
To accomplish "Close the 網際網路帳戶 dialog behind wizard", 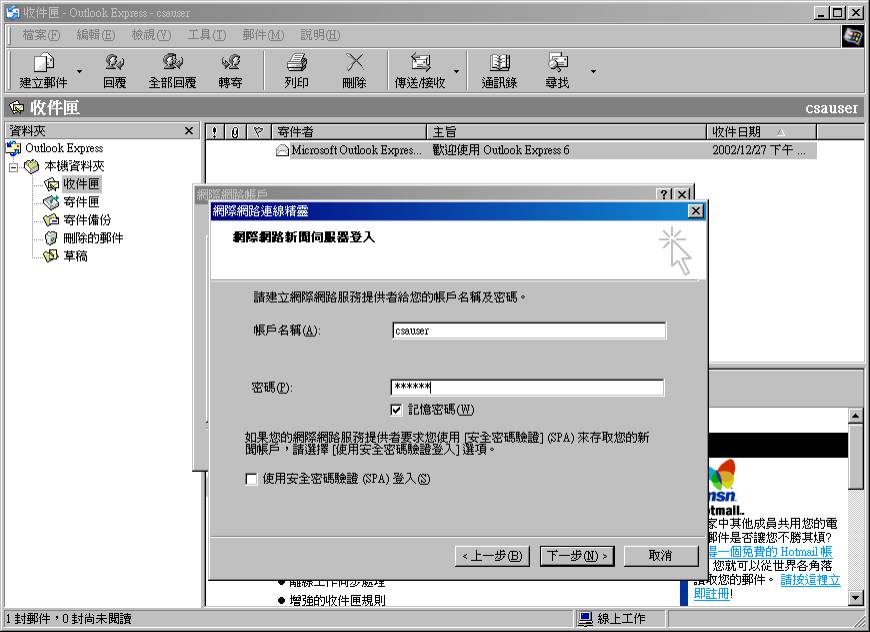I will pos(683,194).
